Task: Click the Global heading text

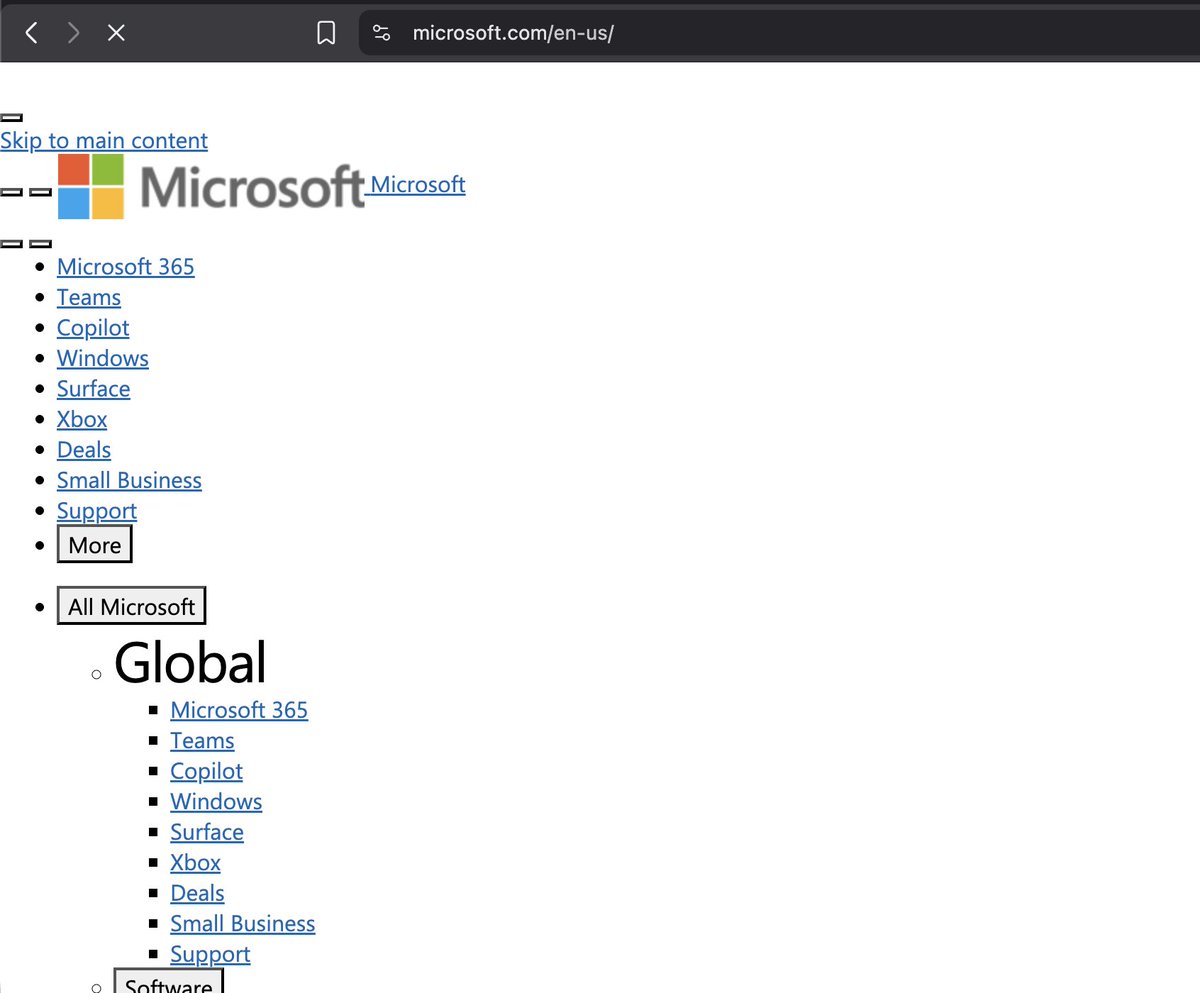Action: (x=190, y=662)
